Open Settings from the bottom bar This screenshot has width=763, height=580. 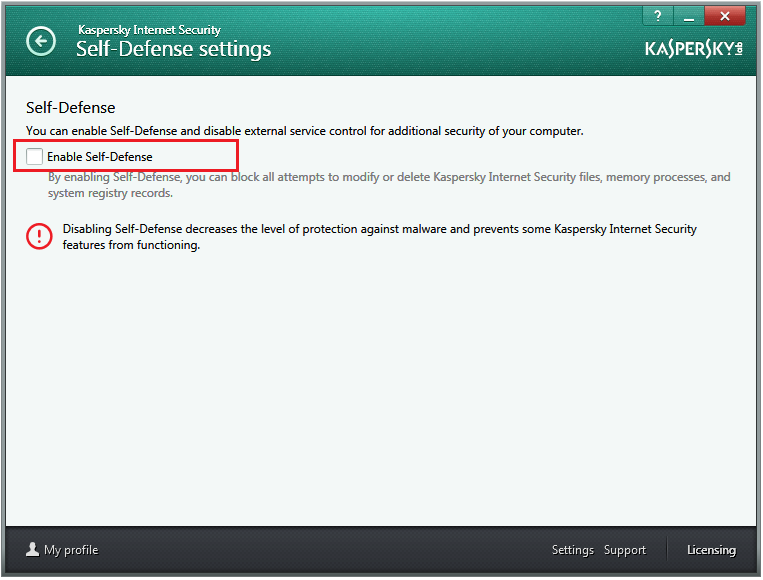573,550
